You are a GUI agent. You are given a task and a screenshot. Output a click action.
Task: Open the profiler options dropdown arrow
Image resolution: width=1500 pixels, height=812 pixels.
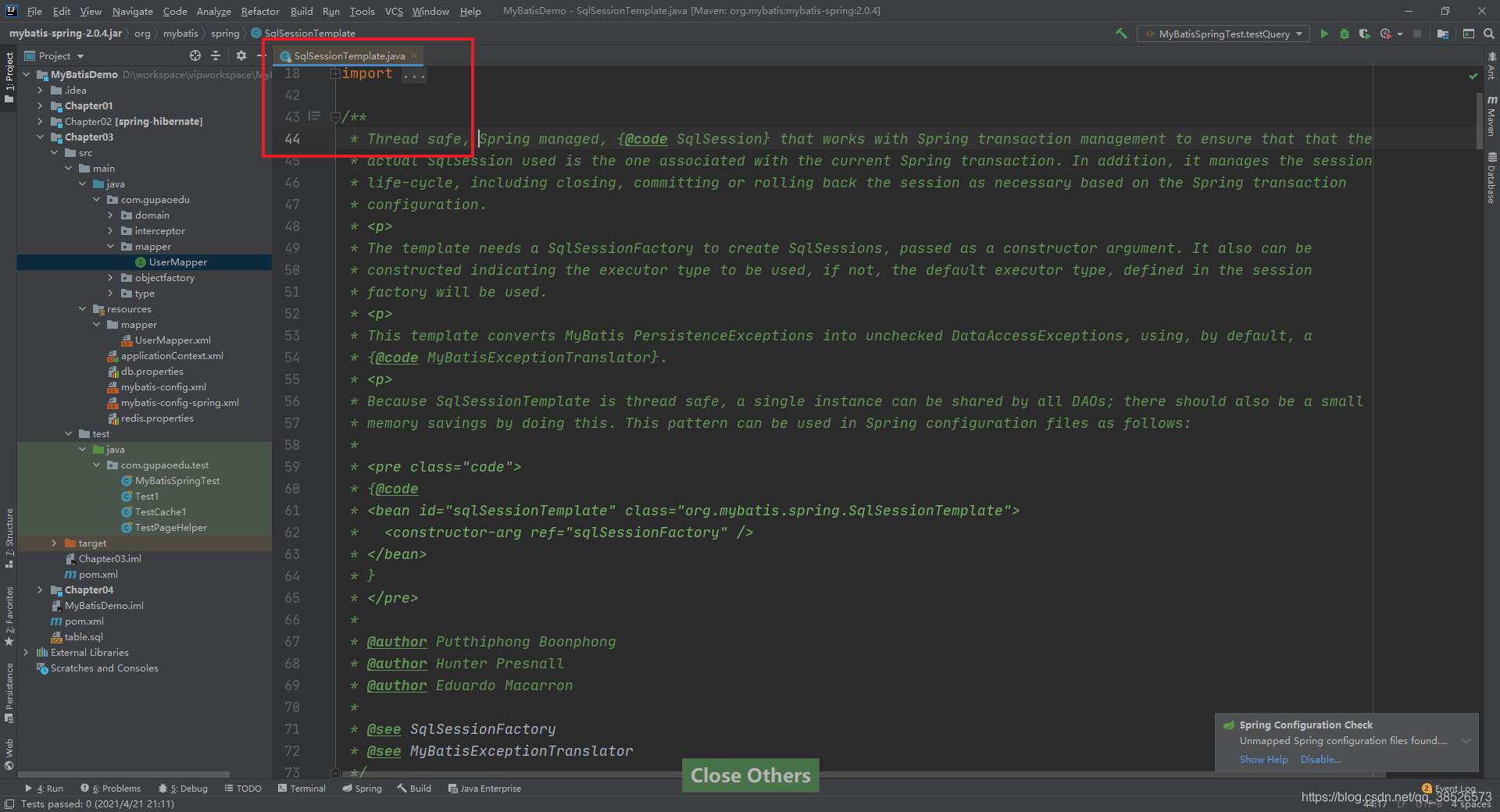[1400, 34]
